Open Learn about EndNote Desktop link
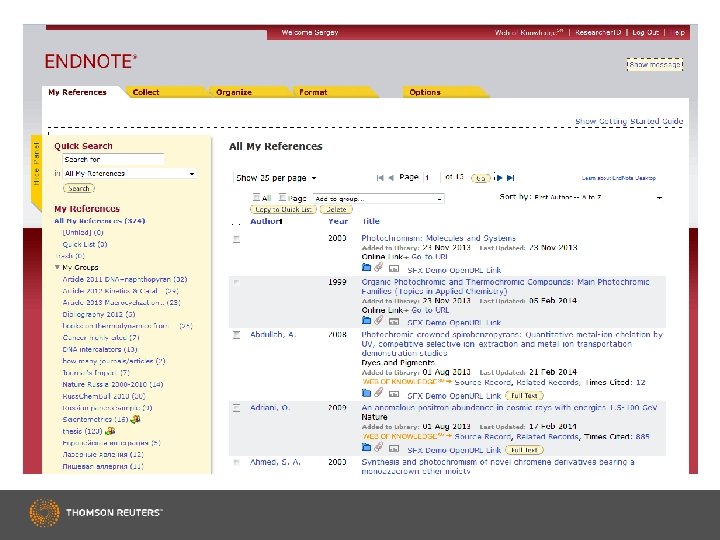720x540 pixels. (619, 178)
